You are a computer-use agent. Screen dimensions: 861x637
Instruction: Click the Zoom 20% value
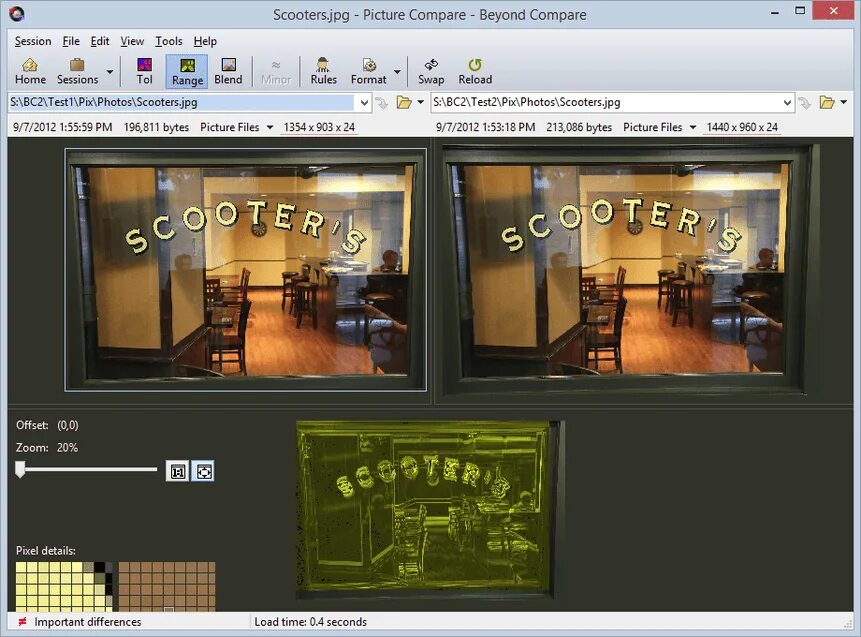click(67, 448)
